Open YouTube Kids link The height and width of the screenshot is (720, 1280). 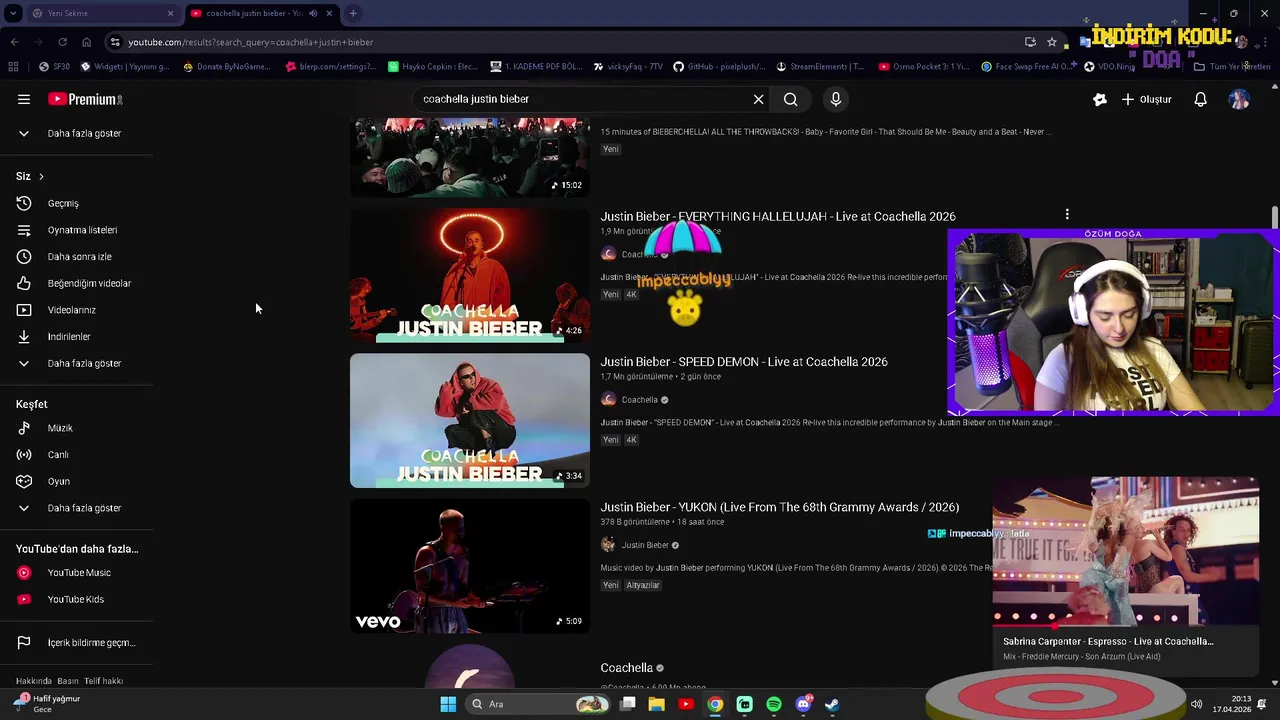[77, 599]
